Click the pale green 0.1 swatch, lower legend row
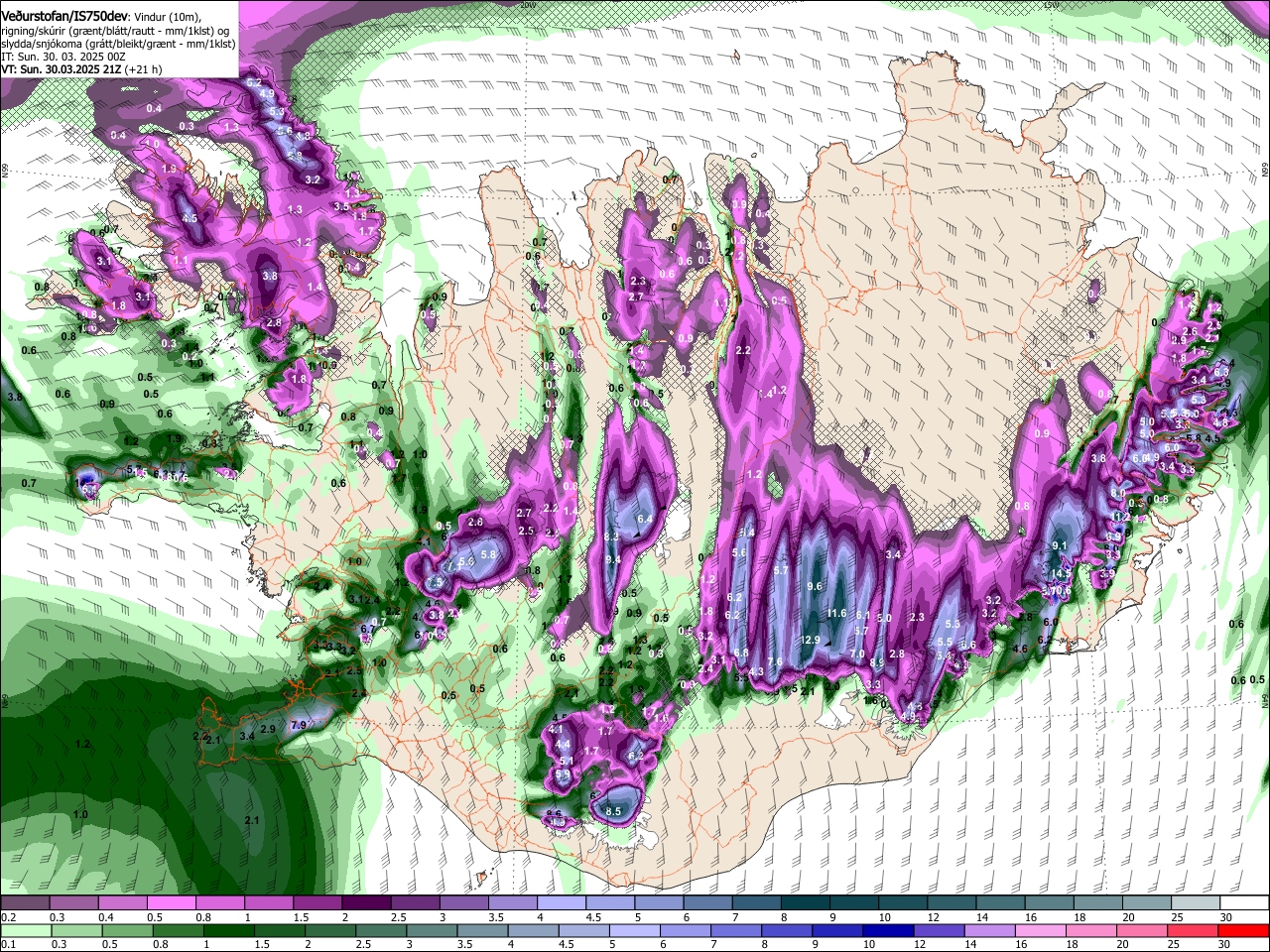The image size is (1270, 952). (25, 930)
